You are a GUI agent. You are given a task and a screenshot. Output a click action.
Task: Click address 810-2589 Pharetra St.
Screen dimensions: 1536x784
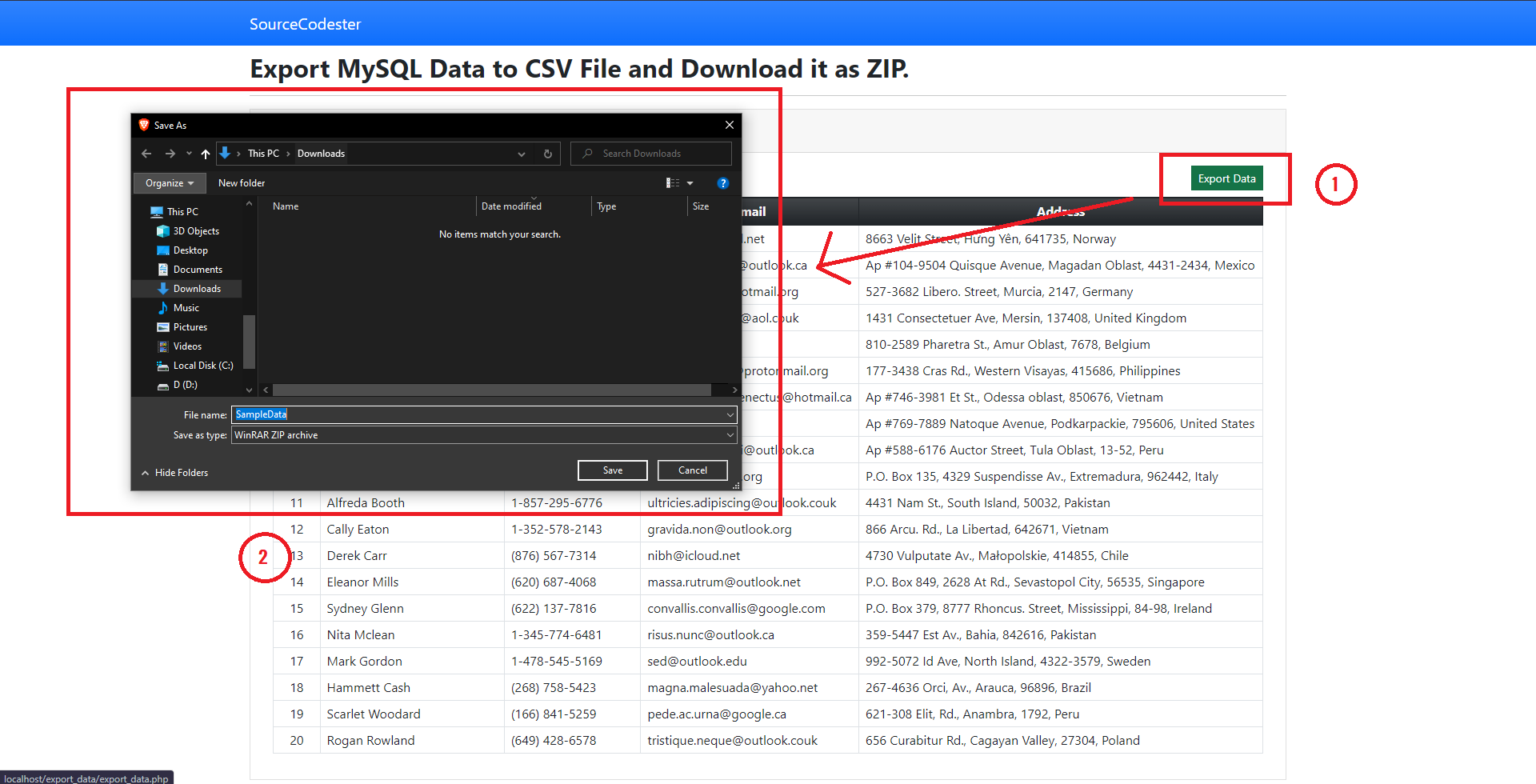tap(1008, 345)
